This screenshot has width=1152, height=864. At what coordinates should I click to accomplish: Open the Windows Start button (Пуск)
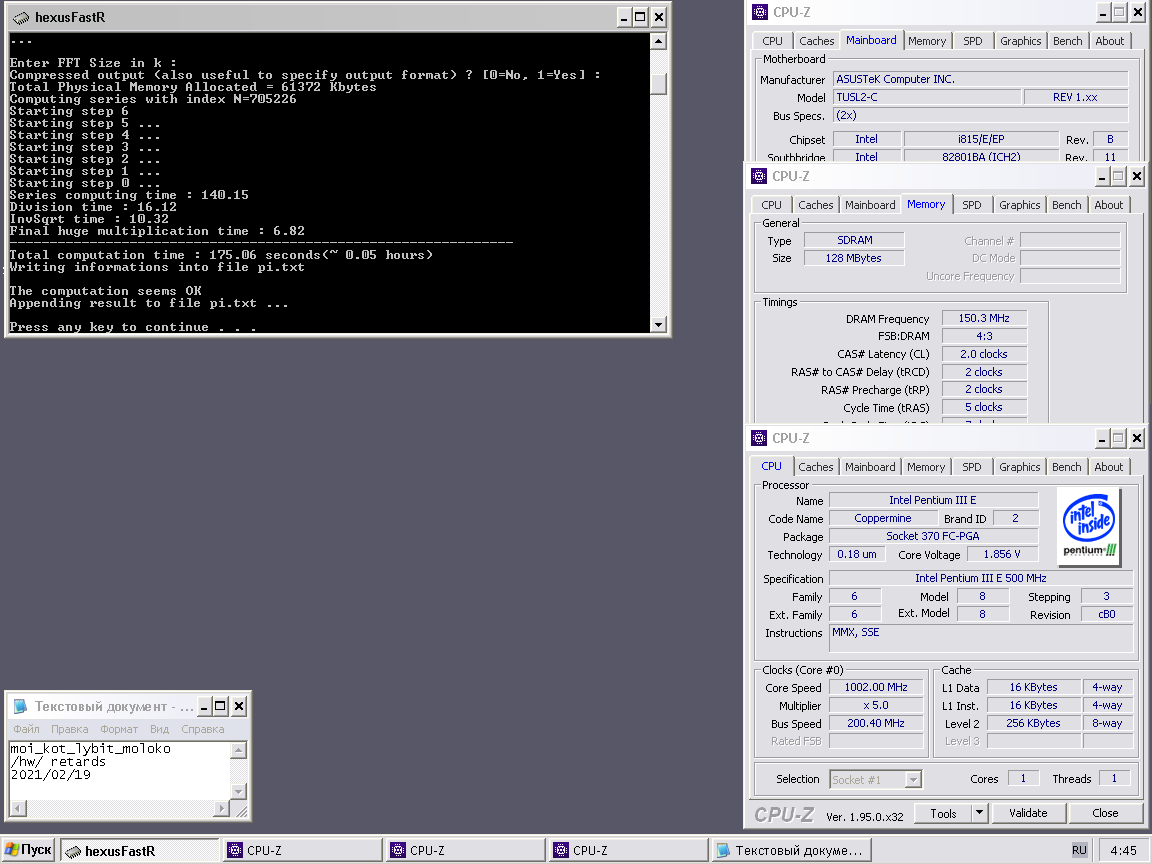(28, 850)
